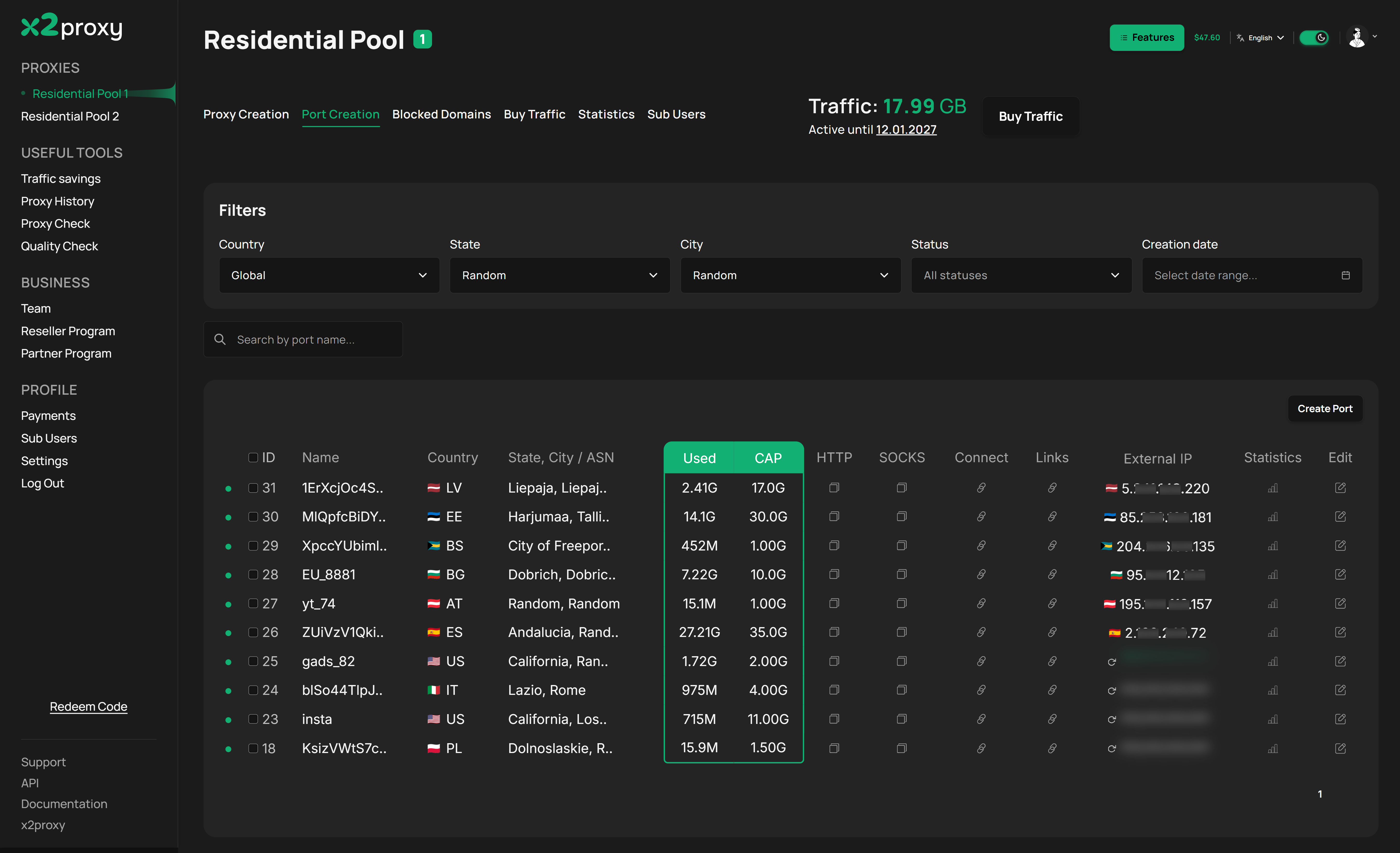
Task: Open Traffic savings in sidebar
Action: [x=61, y=178]
